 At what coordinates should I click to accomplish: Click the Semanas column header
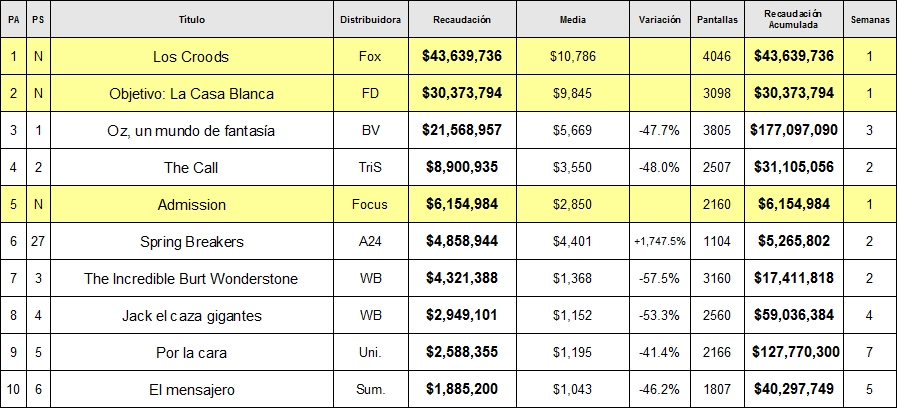point(869,20)
